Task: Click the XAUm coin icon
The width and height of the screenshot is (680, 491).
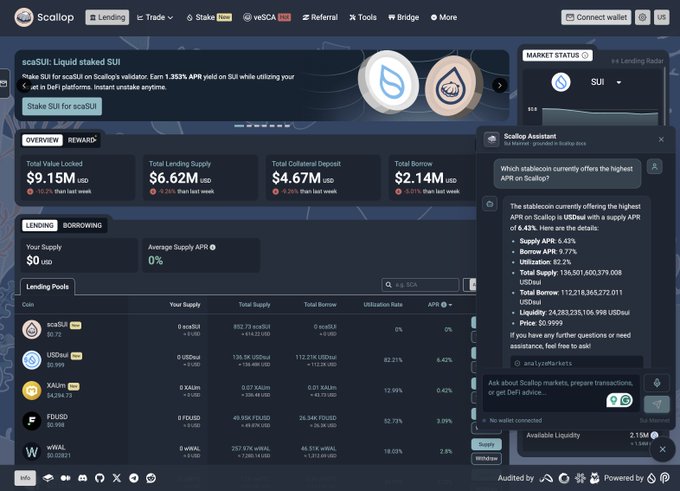Action: coord(32,390)
